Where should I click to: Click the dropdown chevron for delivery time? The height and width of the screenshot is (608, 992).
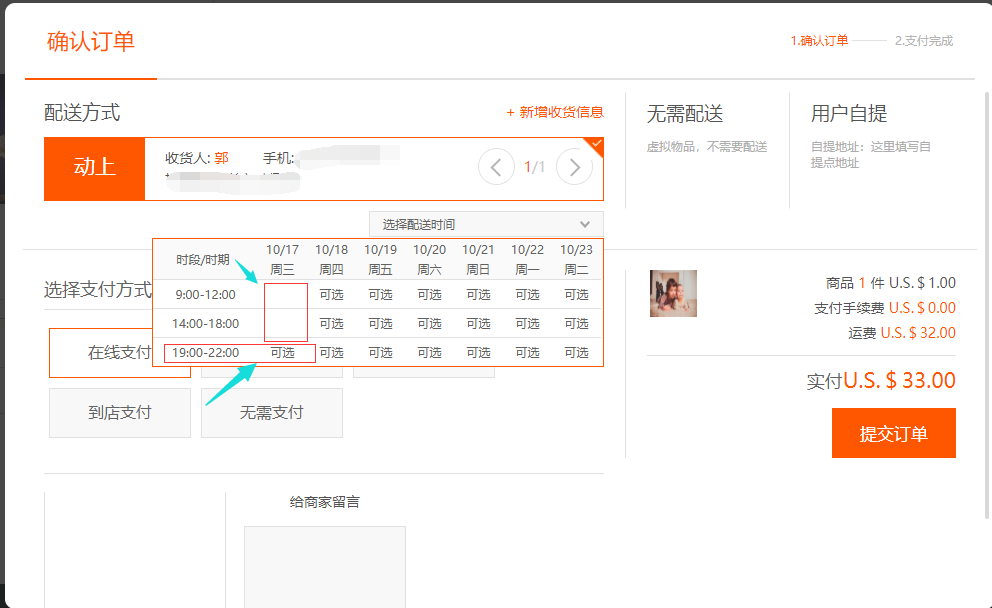click(x=585, y=225)
